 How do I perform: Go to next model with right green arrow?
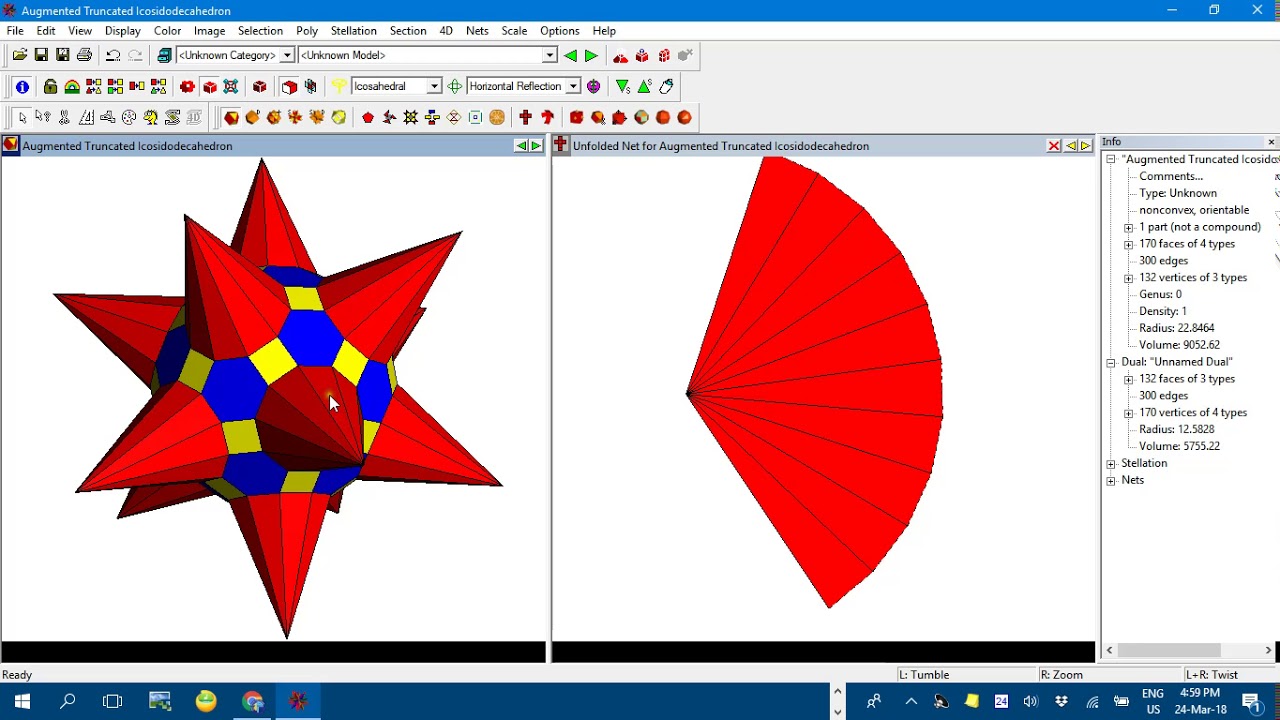click(591, 56)
